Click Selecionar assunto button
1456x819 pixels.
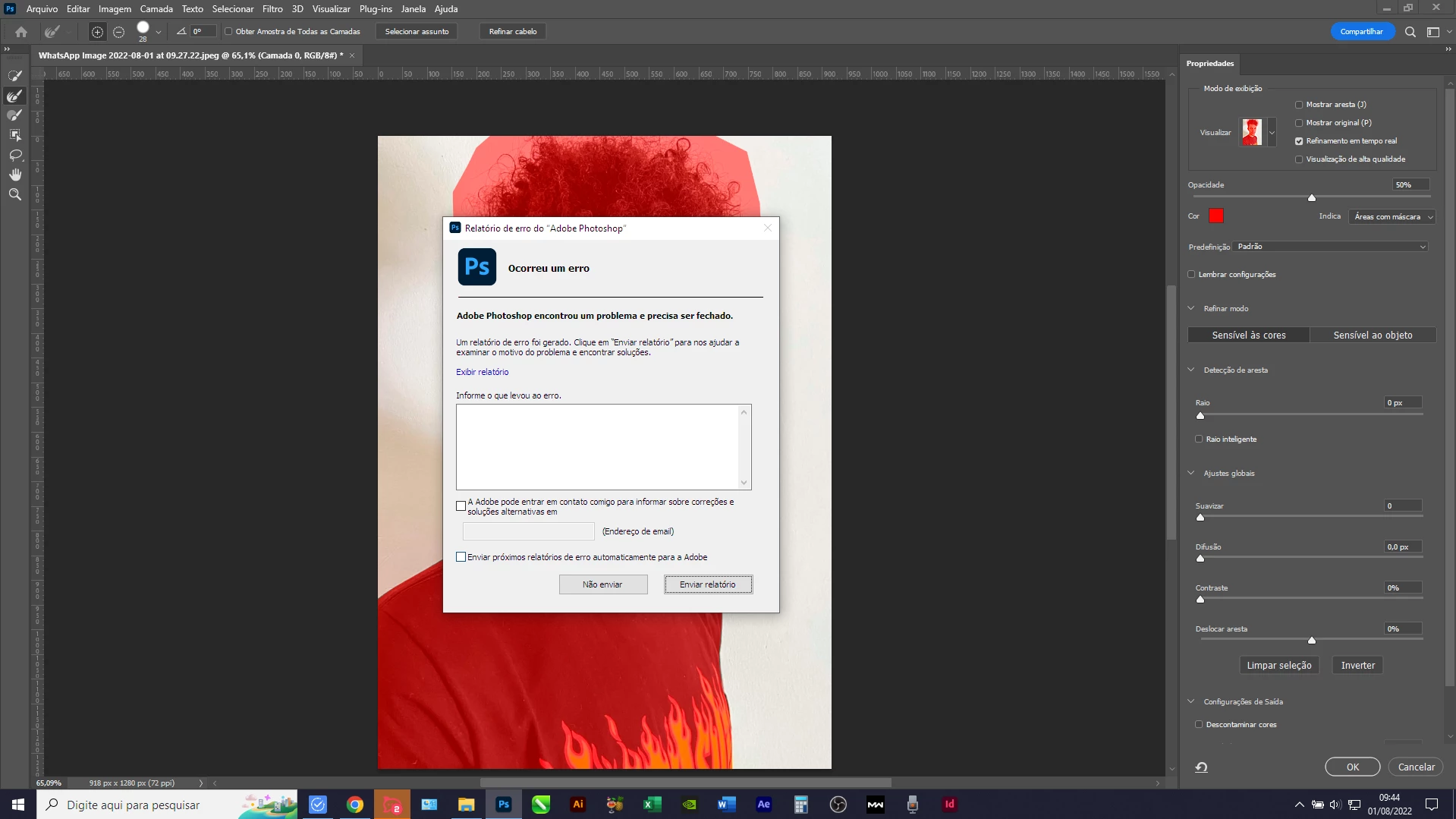click(417, 32)
